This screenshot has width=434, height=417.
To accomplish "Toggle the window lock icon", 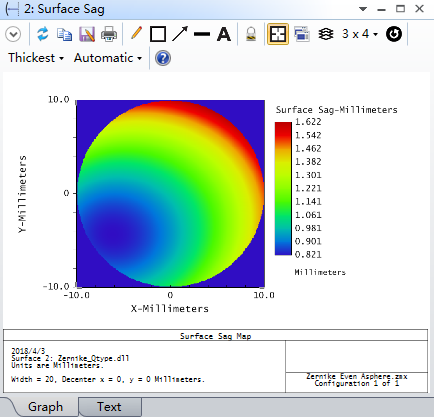I will tap(251, 34).
